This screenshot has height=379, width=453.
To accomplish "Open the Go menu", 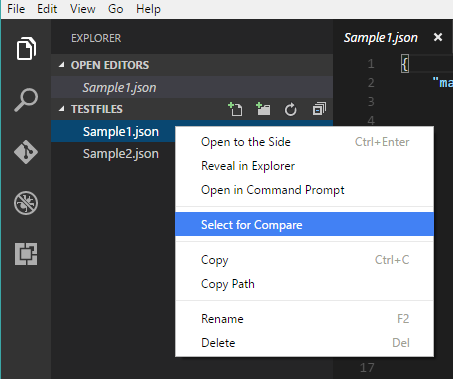I will tap(115, 9).
